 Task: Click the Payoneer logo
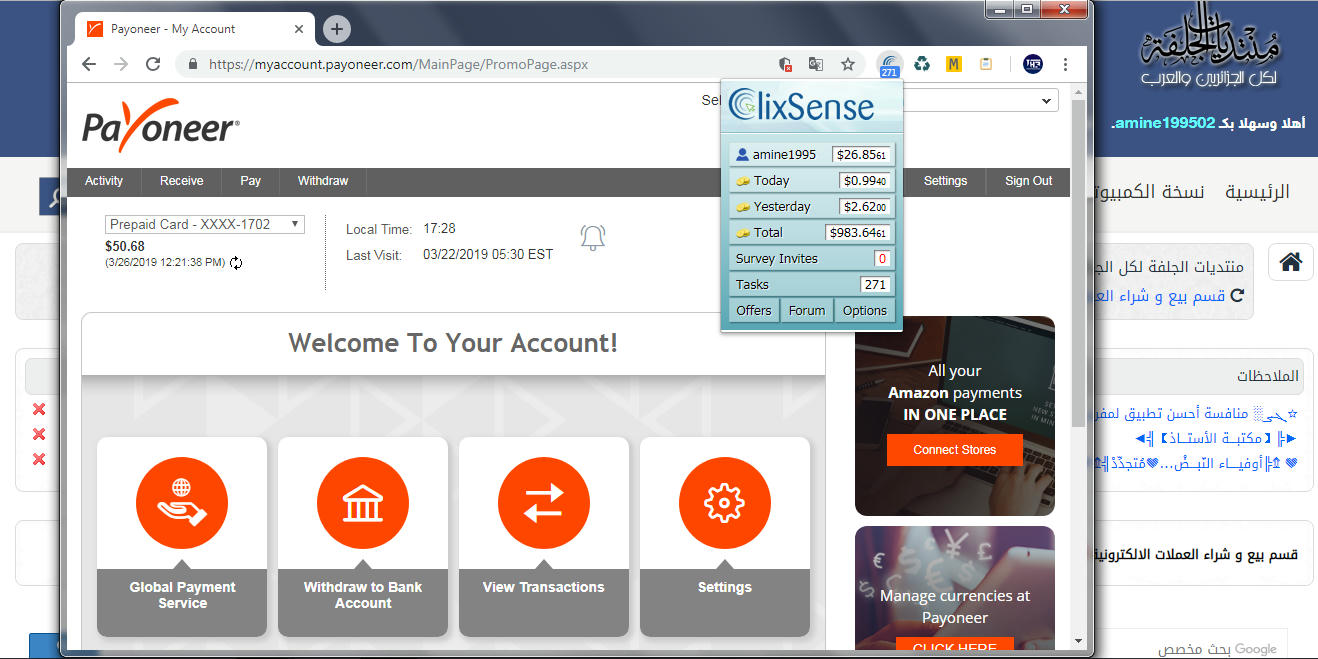pyautogui.click(x=160, y=126)
